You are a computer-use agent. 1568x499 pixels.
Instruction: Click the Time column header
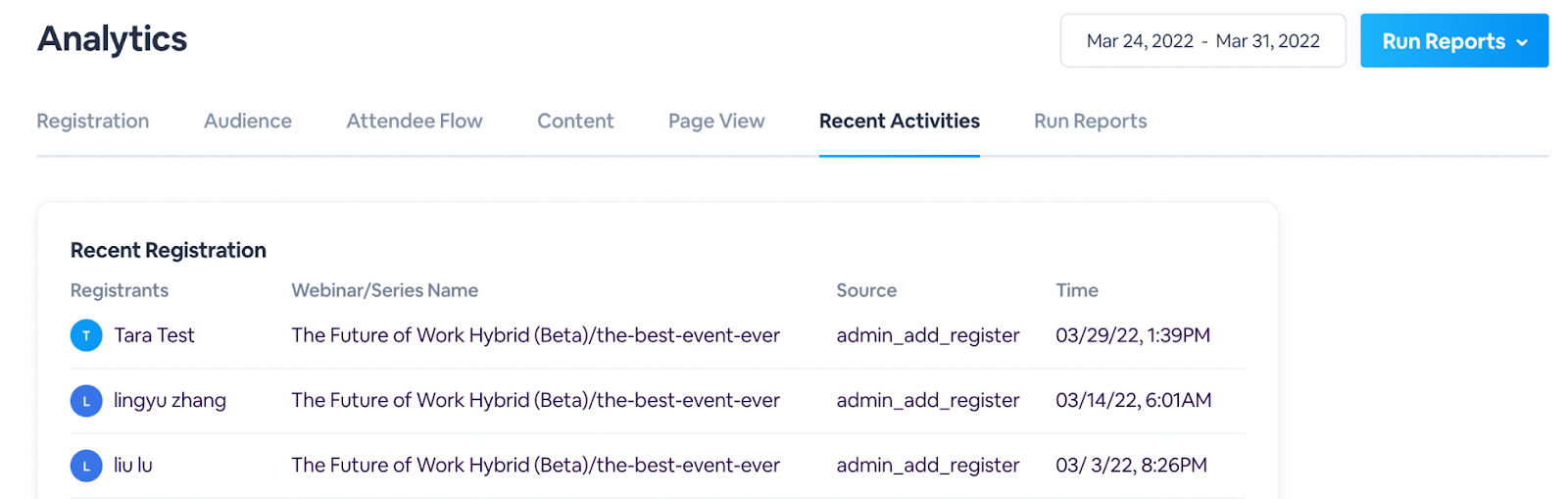(1077, 290)
